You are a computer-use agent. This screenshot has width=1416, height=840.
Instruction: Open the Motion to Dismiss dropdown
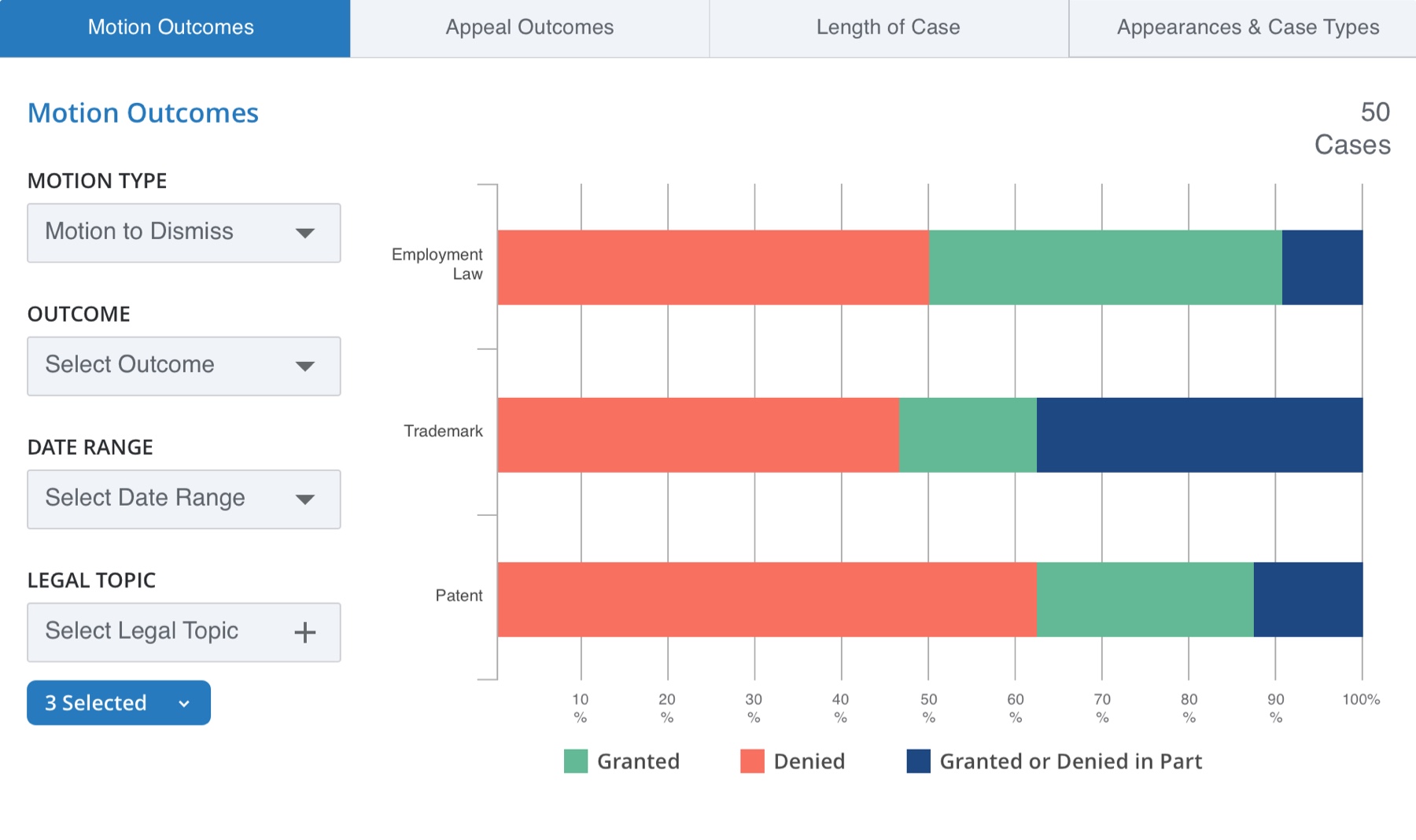click(x=183, y=233)
